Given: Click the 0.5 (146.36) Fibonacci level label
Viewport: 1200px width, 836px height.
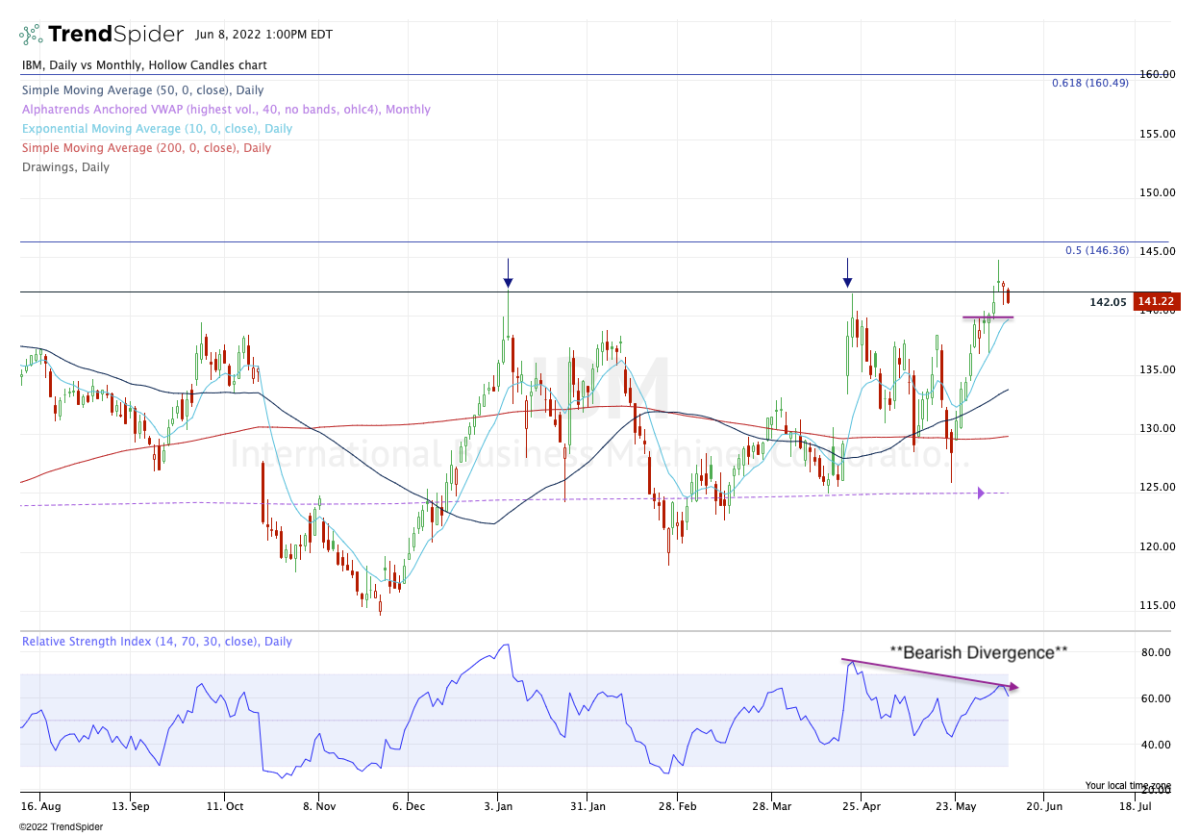Looking at the screenshot, I should 1096,251.
